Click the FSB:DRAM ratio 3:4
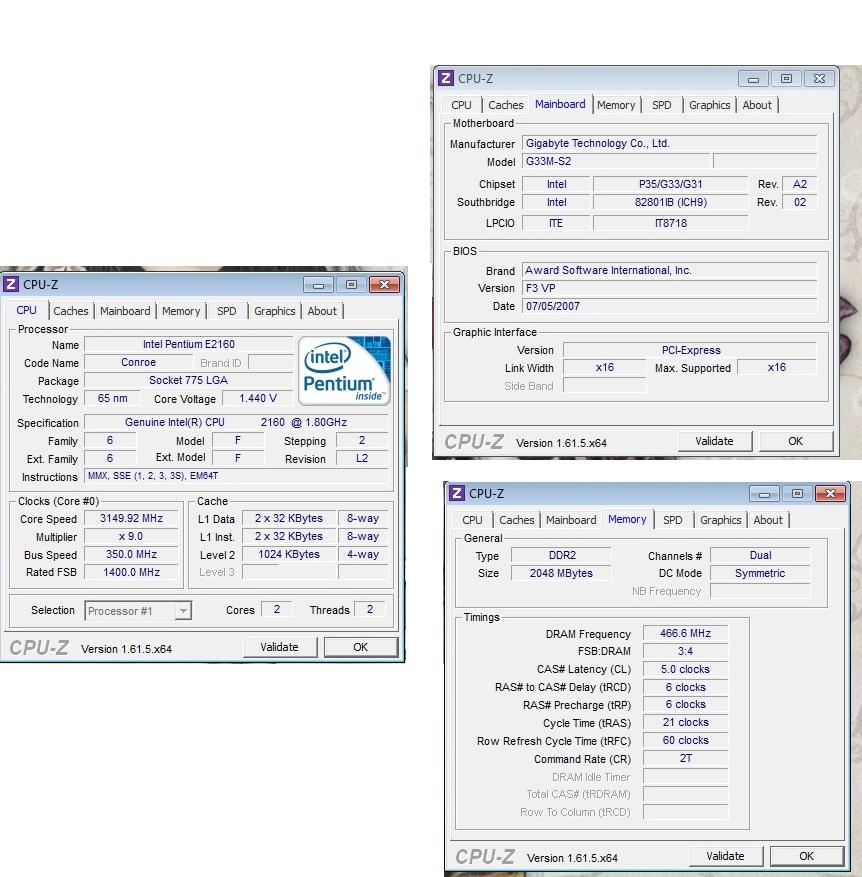Viewport: 862px width, 877px height. coord(685,651)
